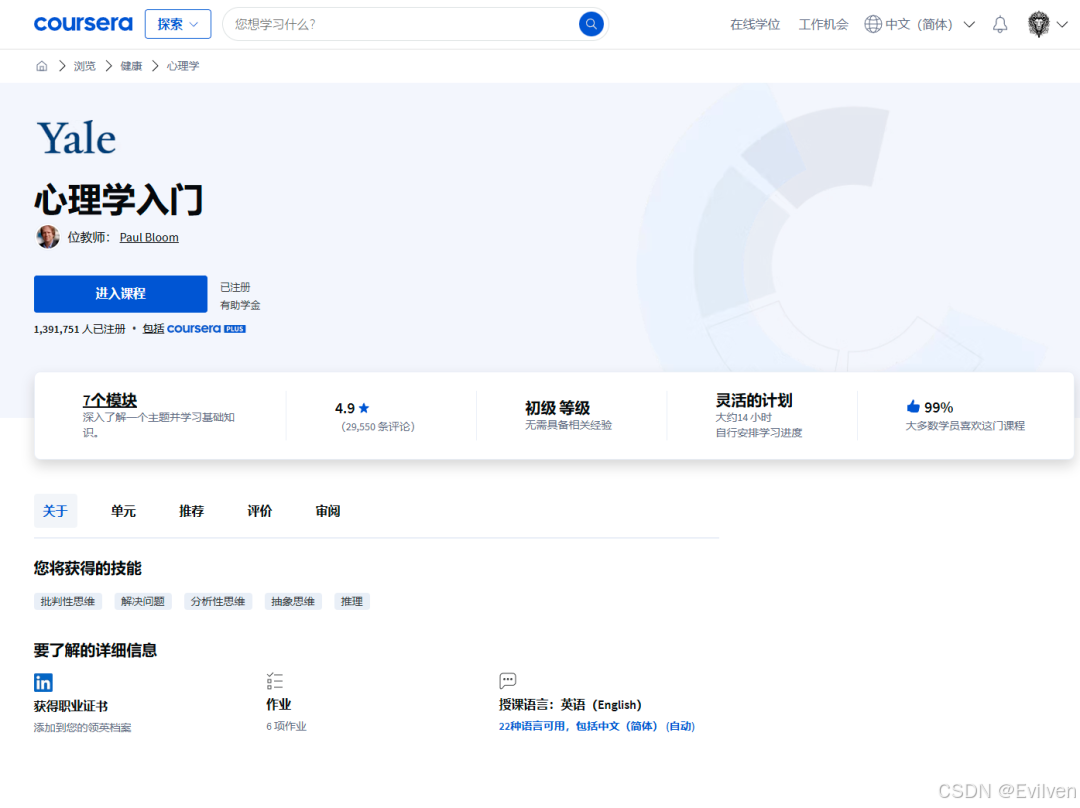Click the rating star icon

[x=364, y=408]
